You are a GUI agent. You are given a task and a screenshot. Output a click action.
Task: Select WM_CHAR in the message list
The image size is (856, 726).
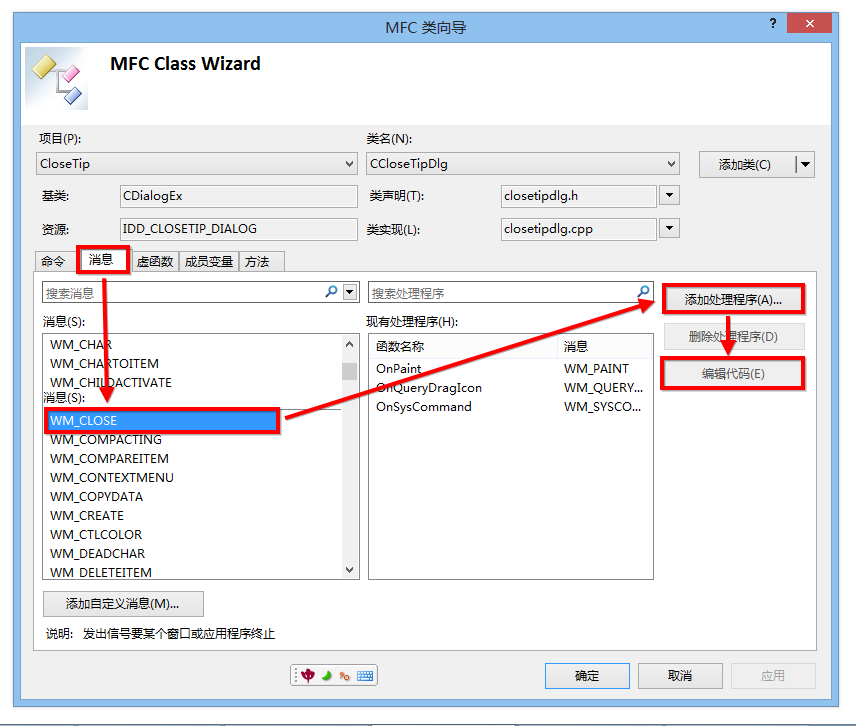192,345
